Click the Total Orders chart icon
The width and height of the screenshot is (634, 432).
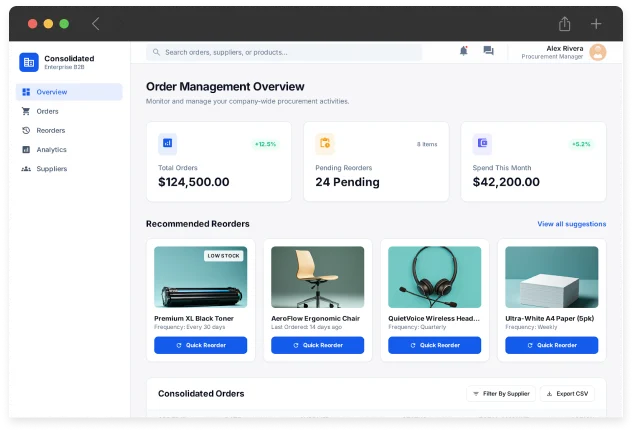coord(167,143)
